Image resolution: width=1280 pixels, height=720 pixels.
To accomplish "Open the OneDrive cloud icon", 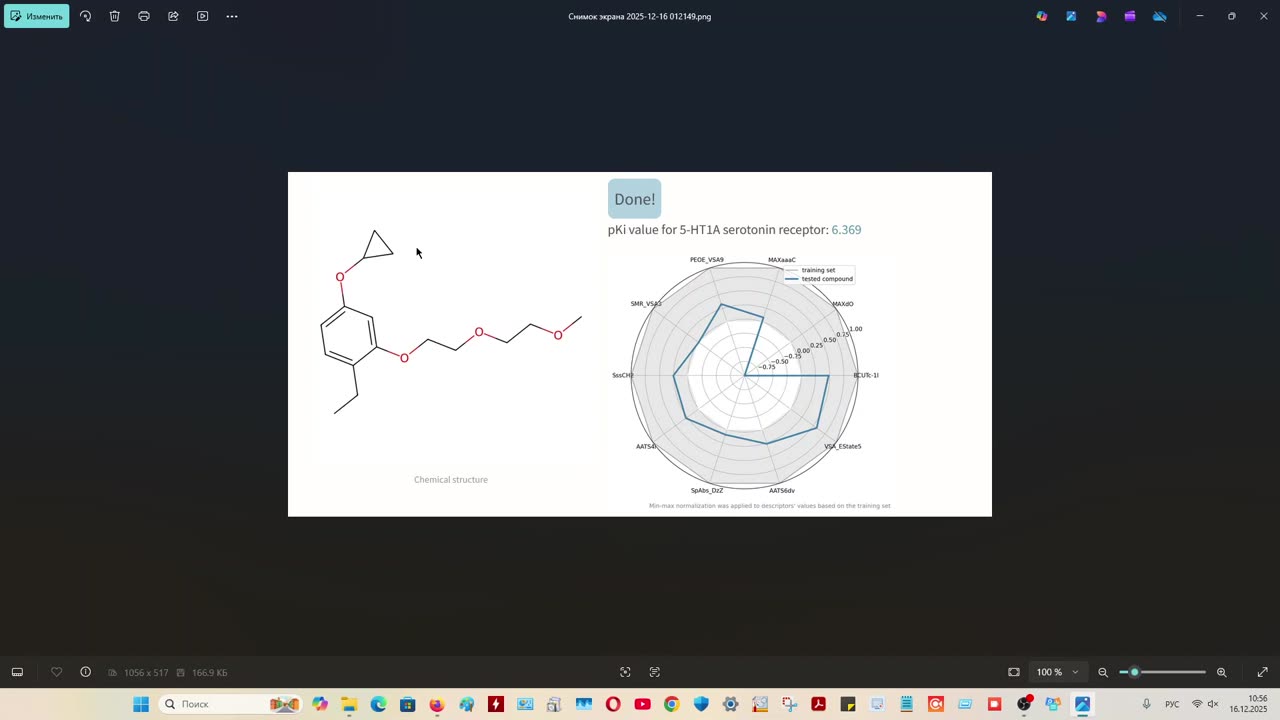I will (1159, 16).
